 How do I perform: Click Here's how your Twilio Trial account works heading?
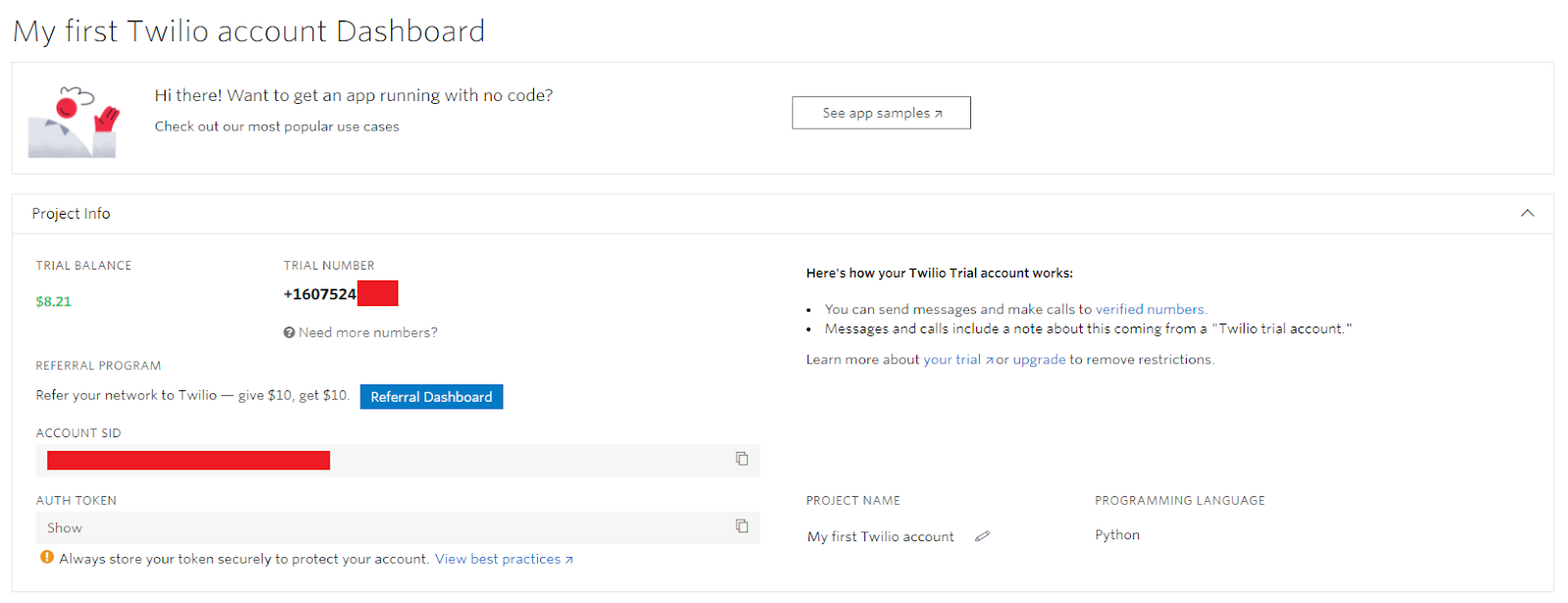[x=940, y=274]
